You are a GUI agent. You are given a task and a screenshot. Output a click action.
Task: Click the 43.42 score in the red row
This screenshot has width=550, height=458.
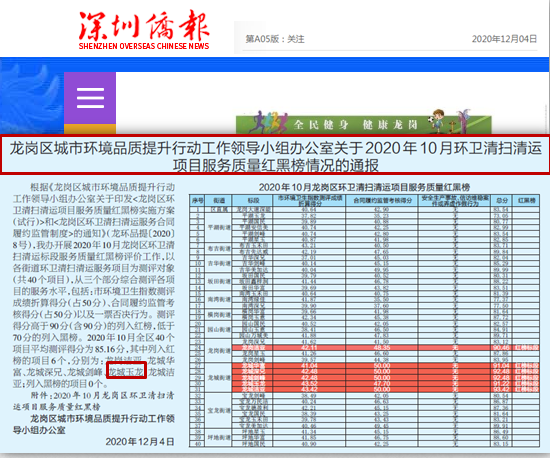[309, 389]
